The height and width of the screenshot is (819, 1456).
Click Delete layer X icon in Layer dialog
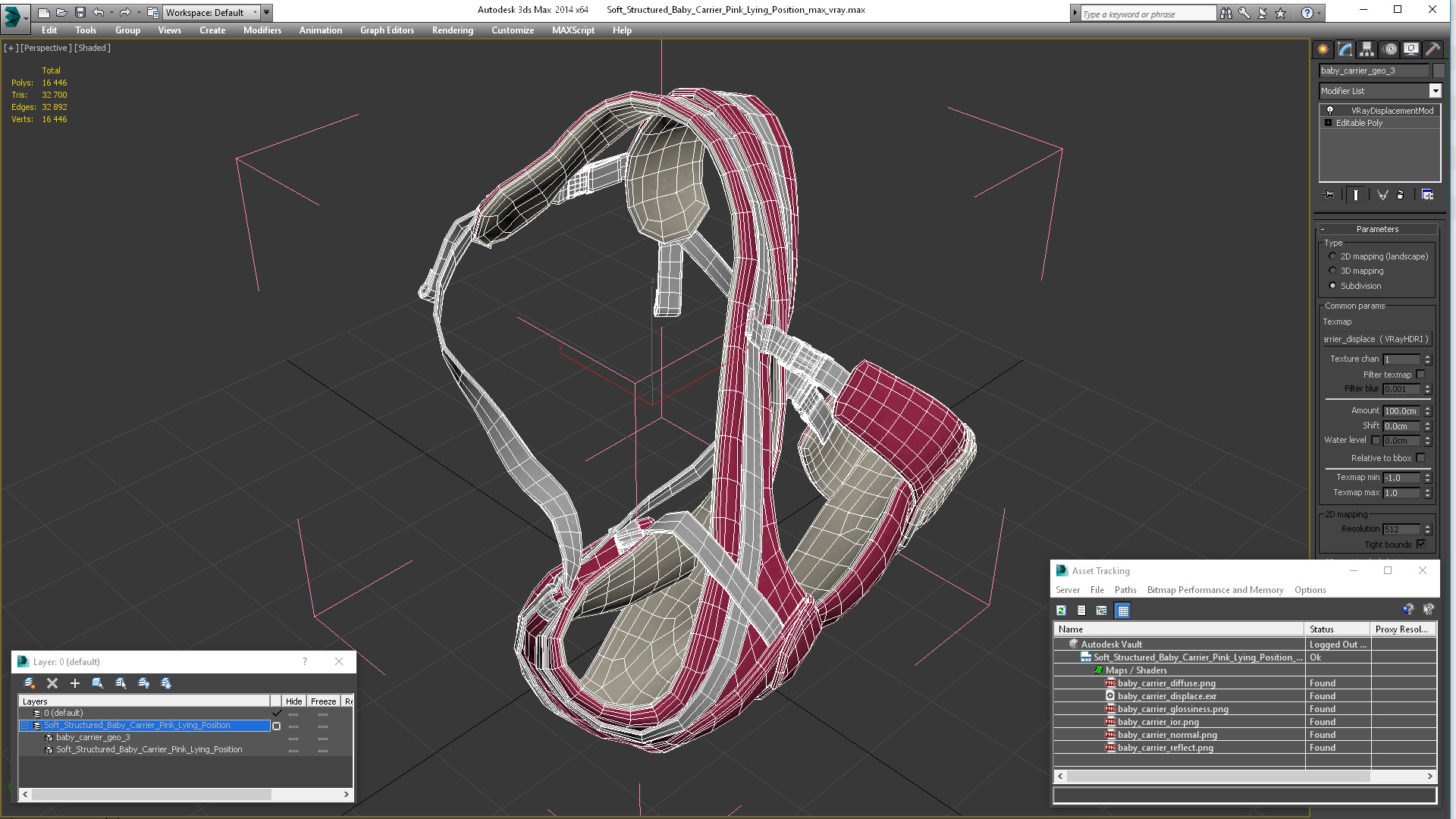[52, 683]
